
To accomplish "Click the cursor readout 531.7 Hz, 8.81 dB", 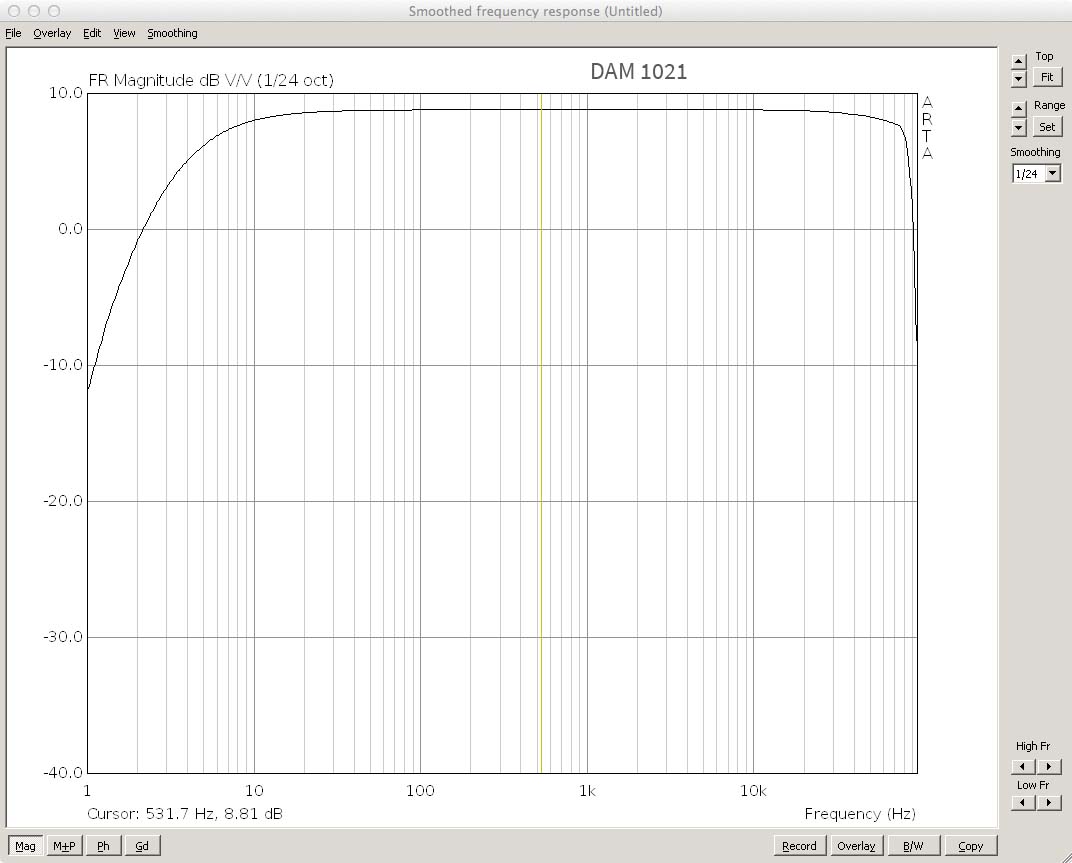I will [x=185, y=814].
